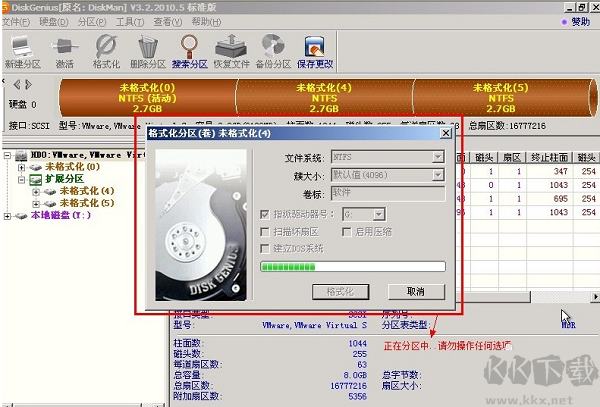This screenshot has width=600, height=407.
Task: Click the 柱面数 value 1044
Action: [x=358, y=344]
